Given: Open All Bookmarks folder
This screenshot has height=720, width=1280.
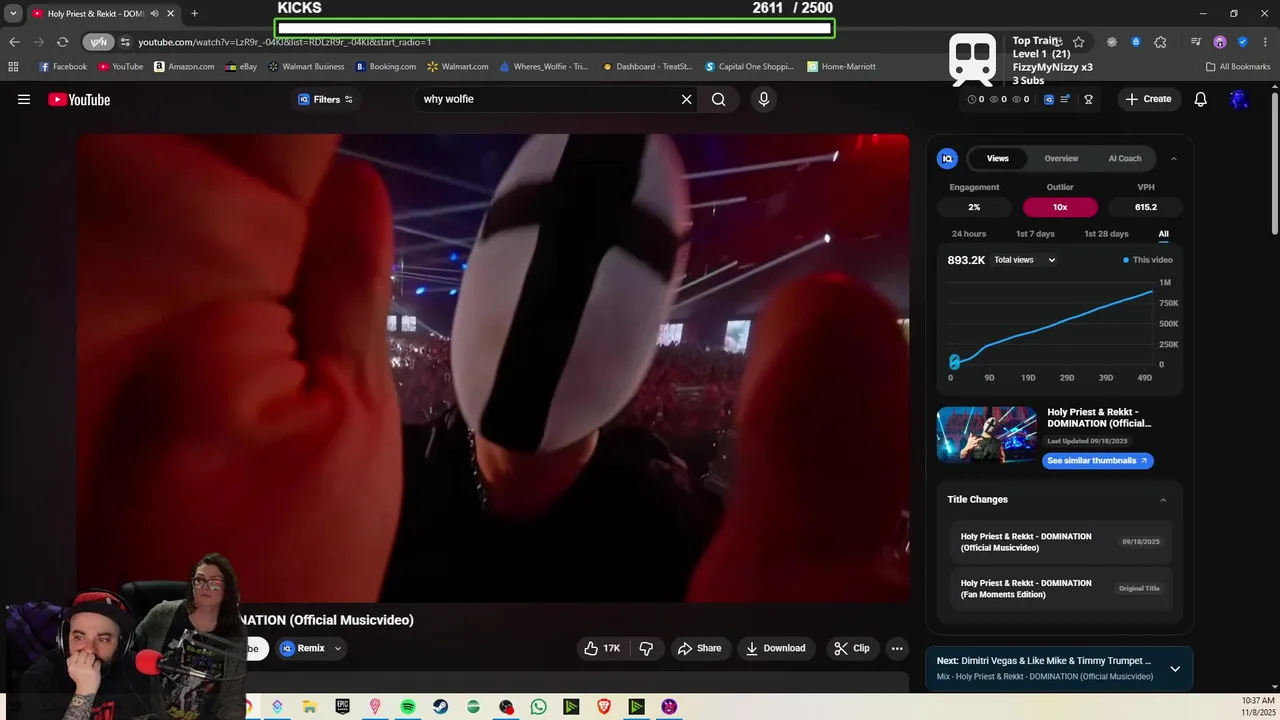Looking at the screenshot, I should 1238,67.
